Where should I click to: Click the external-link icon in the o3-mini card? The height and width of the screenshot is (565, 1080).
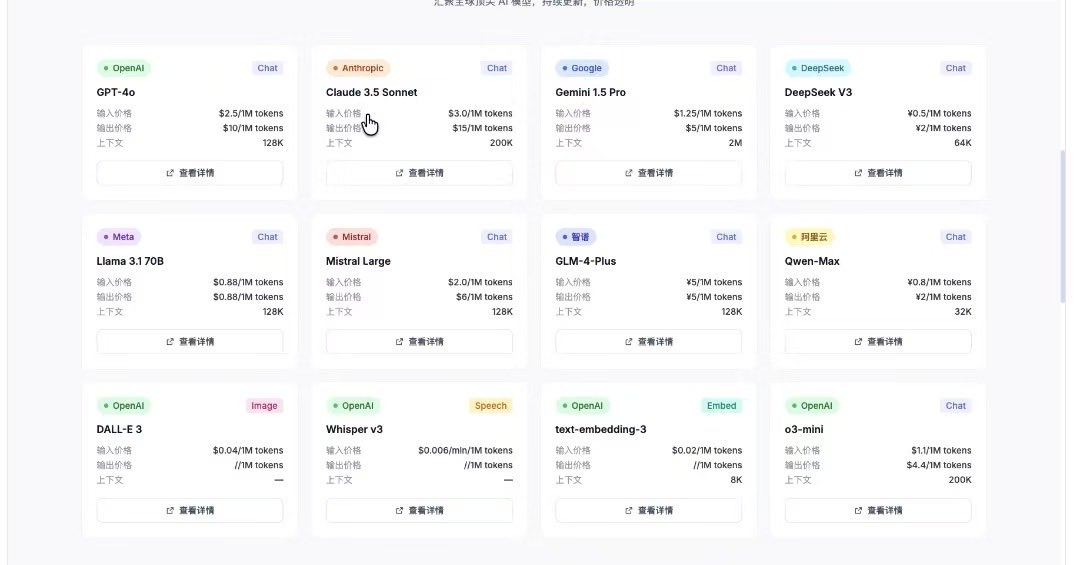pos(858,511)
